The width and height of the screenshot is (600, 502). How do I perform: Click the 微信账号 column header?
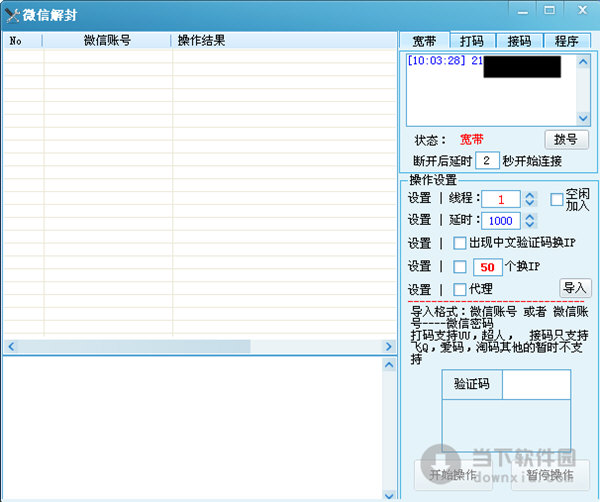coord(107,41)
